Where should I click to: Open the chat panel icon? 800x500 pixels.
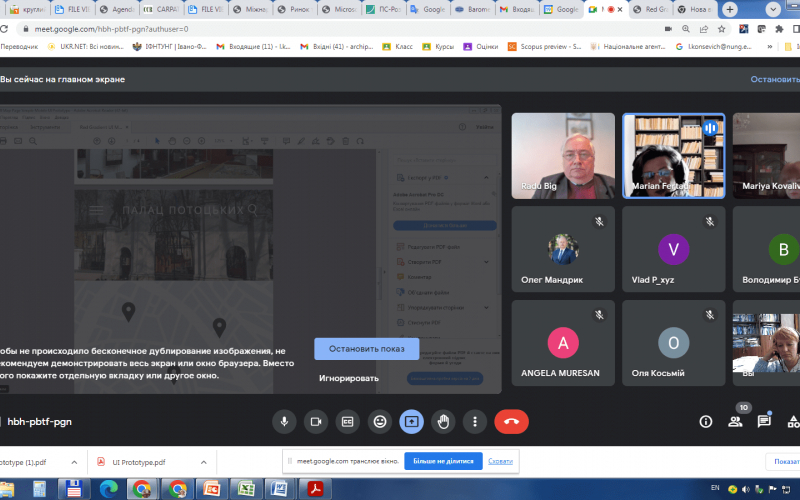click(x=764, y=421)
